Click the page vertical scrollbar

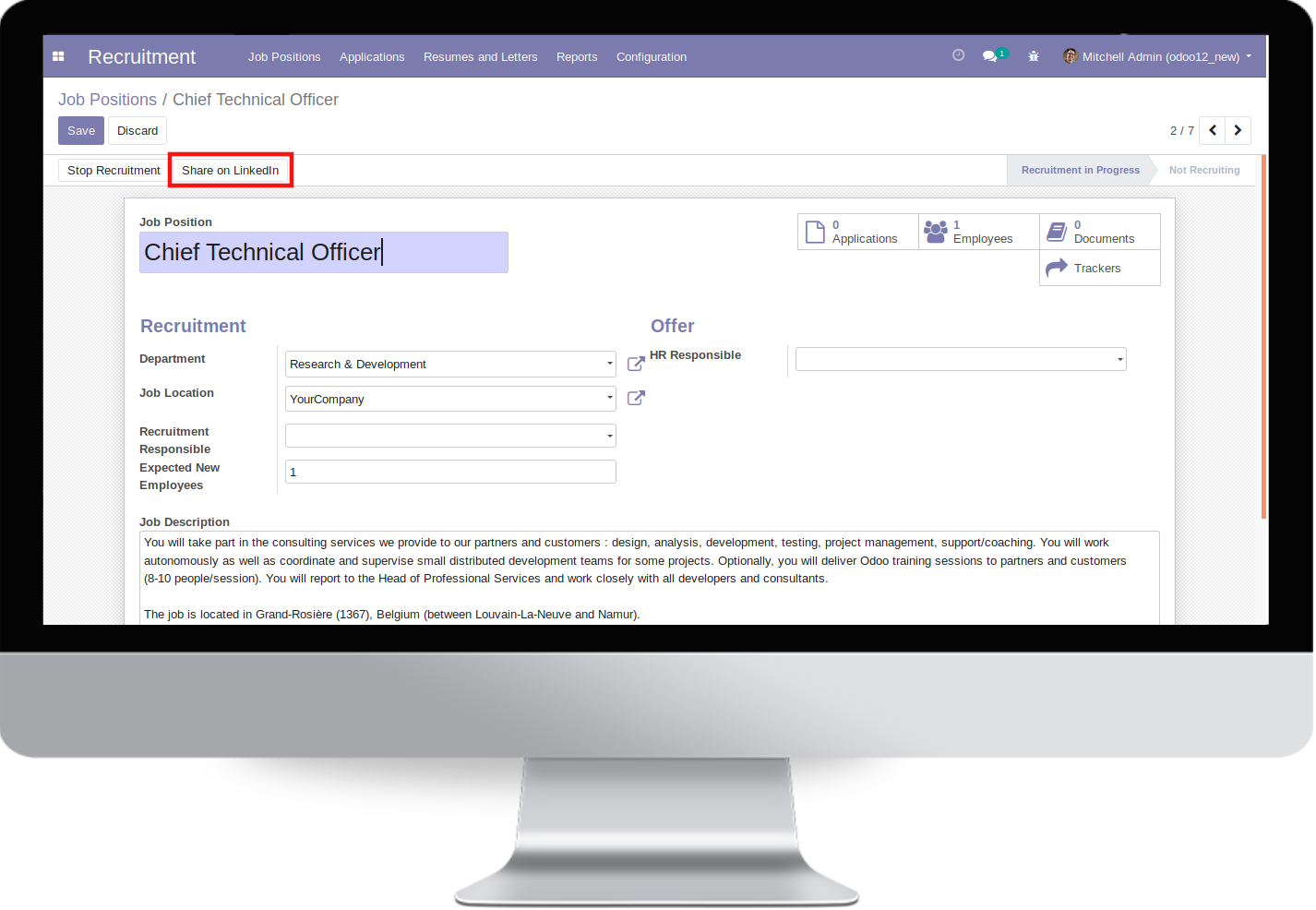[x=1263, y=336]
